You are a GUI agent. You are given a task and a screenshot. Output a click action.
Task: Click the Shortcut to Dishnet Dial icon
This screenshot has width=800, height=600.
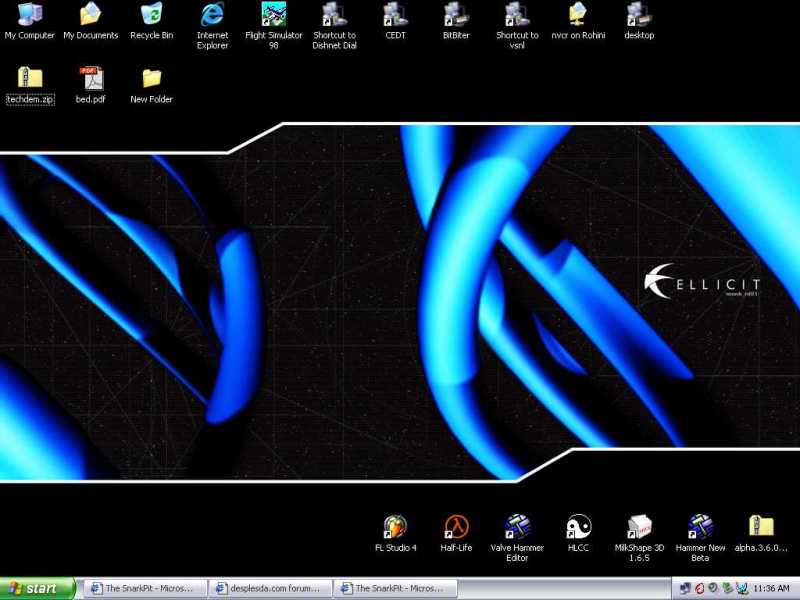coord(334,14)
